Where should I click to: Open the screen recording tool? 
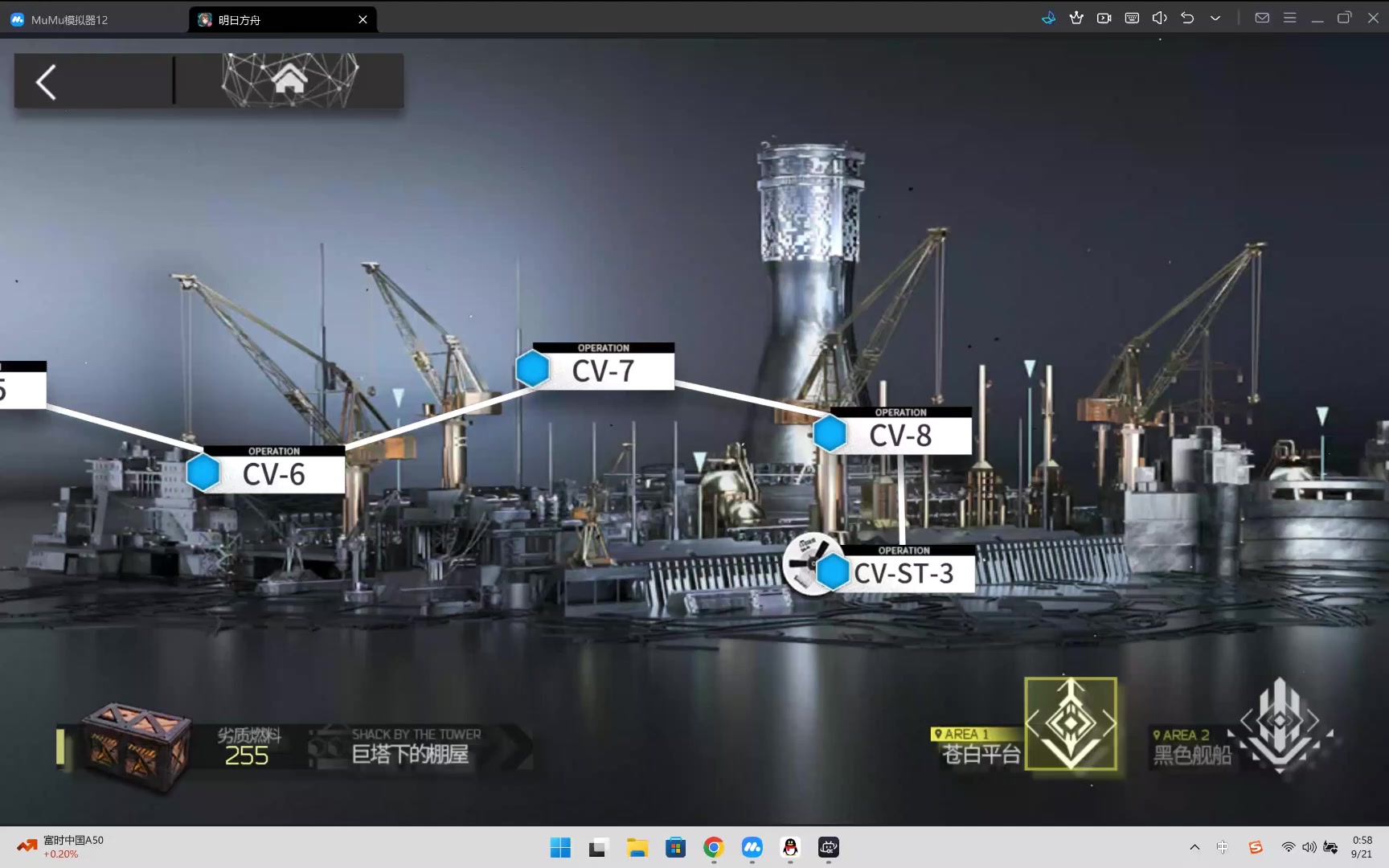[1104, 18]
